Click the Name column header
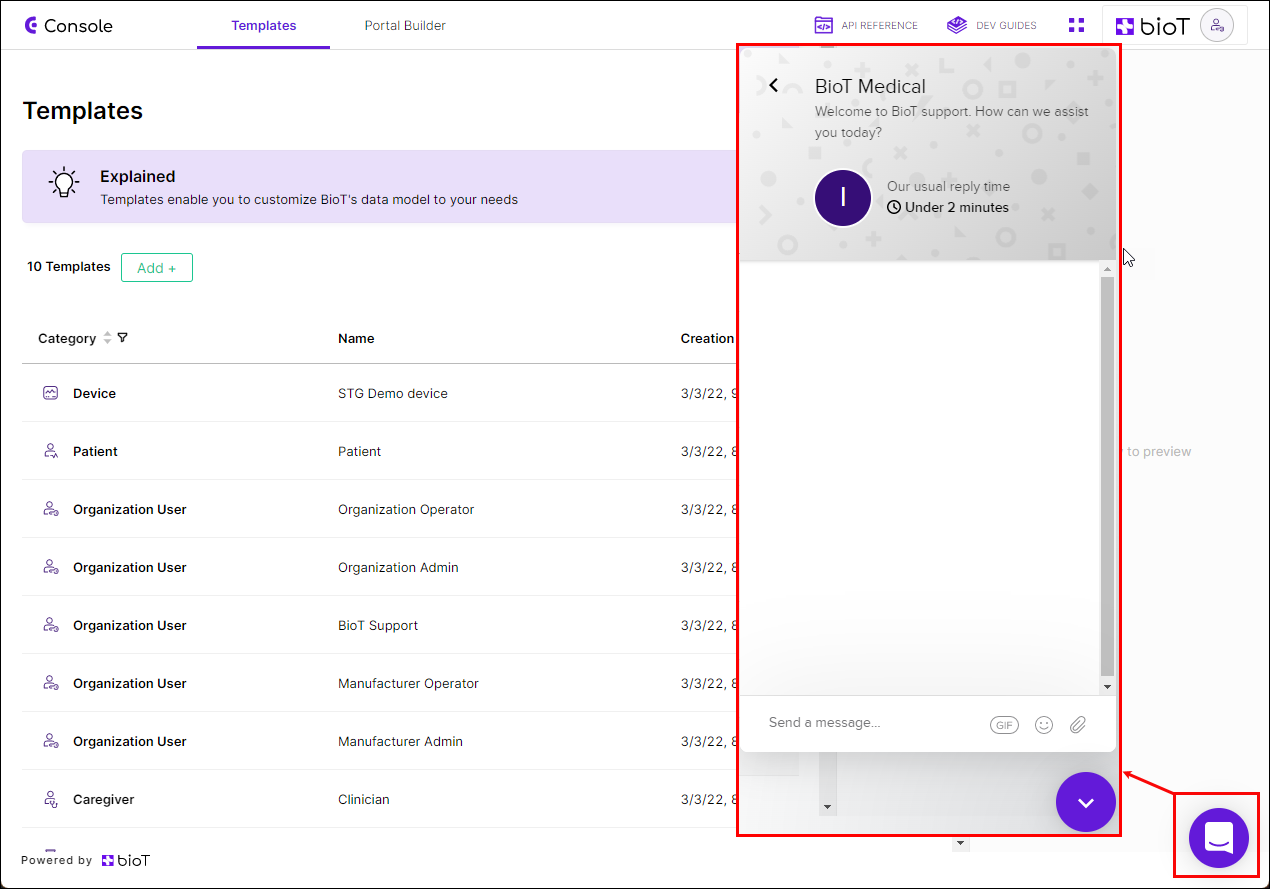 click(356, 338)
